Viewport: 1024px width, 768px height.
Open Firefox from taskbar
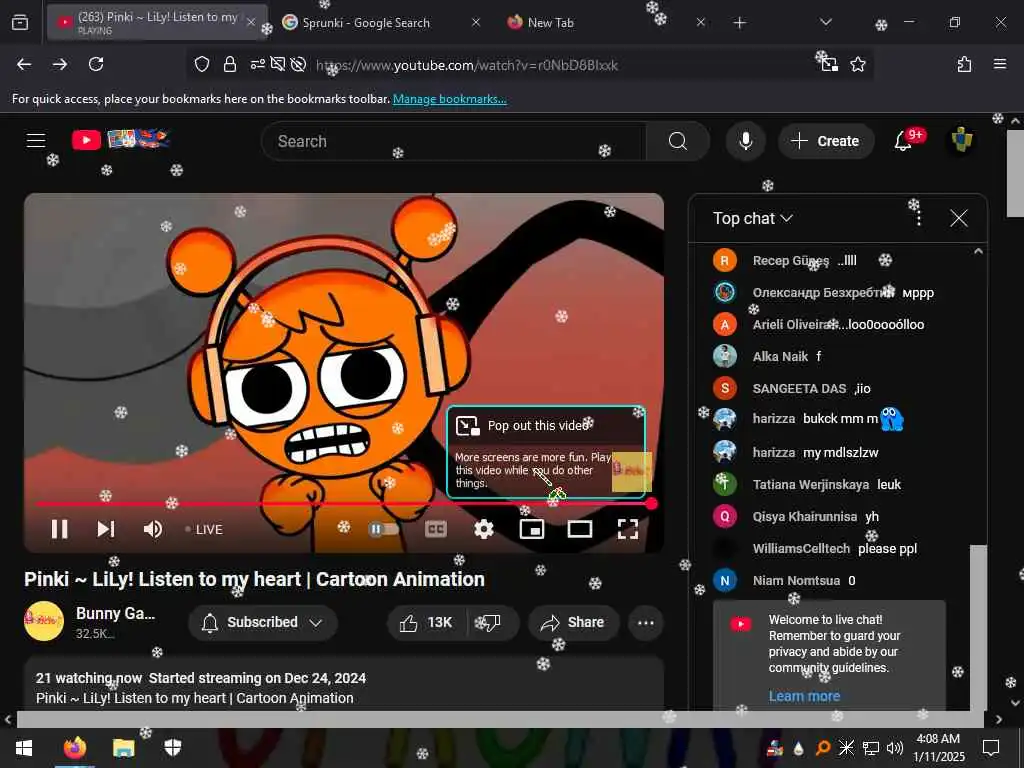tap(74, 748)
